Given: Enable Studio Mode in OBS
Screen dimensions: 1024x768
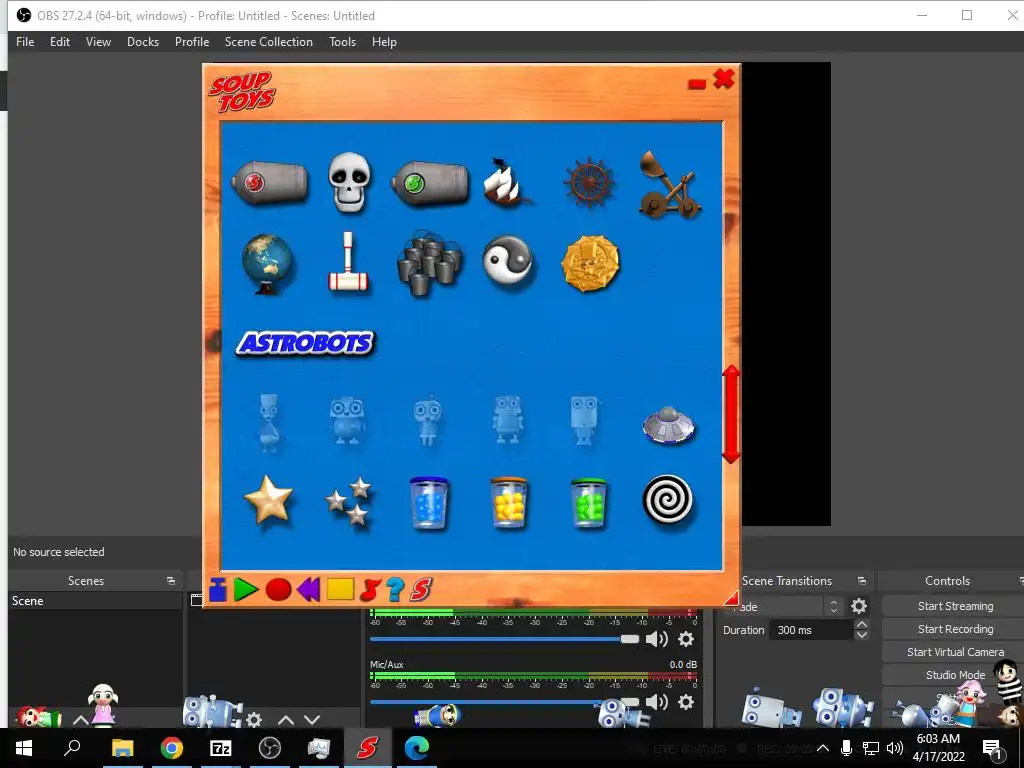Looking at the screenshot, I should tap(955, 675).
